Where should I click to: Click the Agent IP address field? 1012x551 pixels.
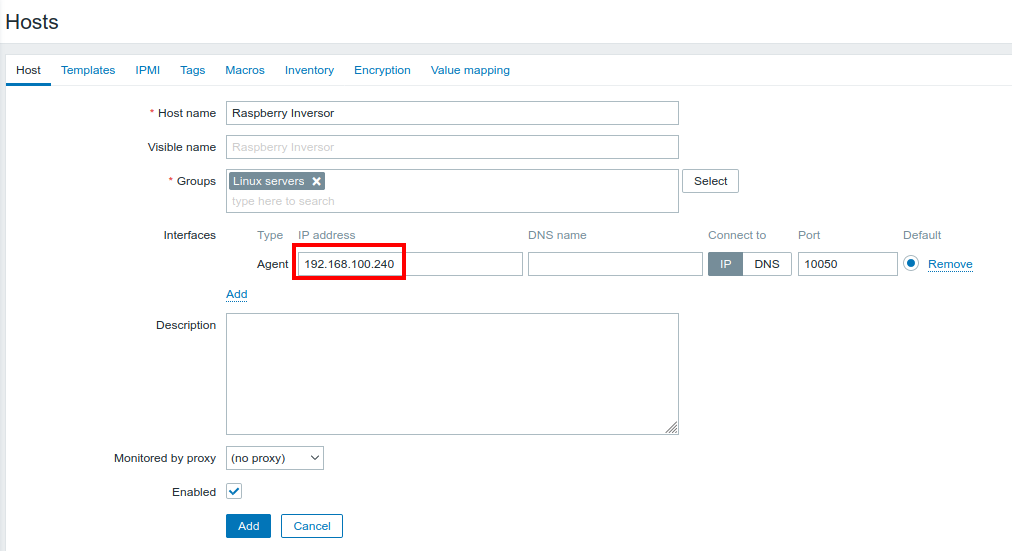pos(410,264)
